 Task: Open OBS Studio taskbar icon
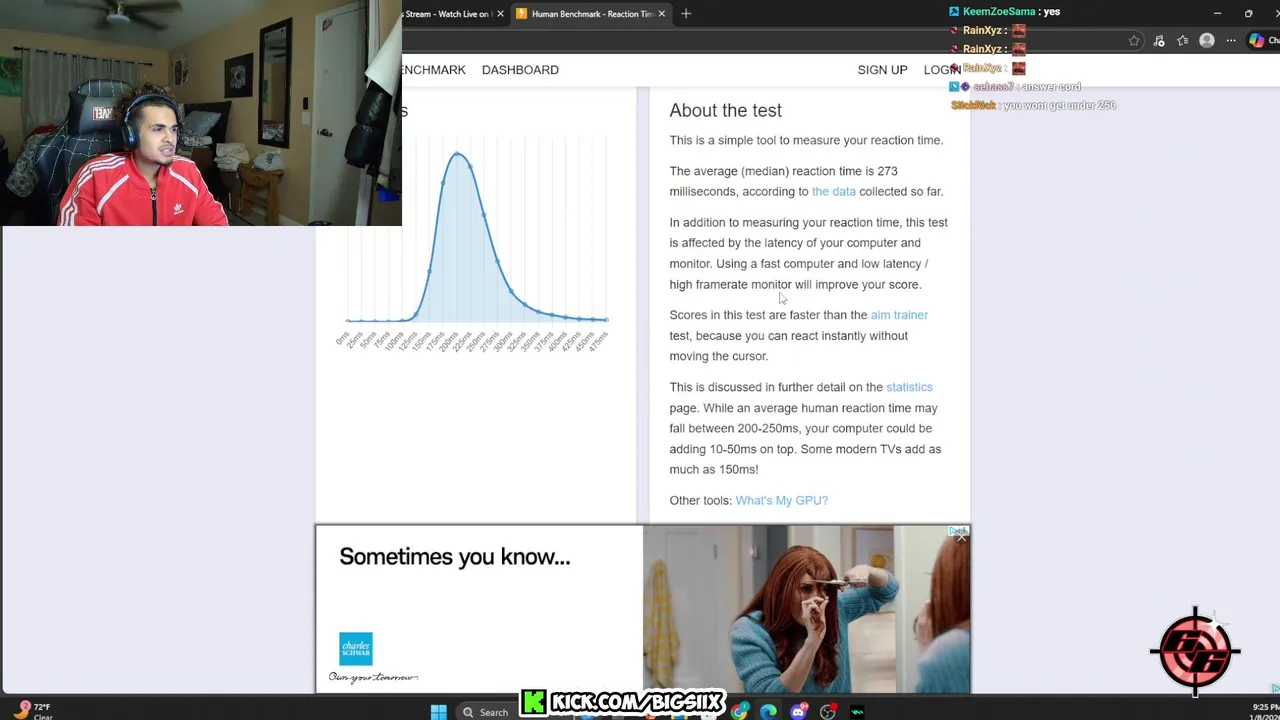pyautogui.click(x=827, y=712)
